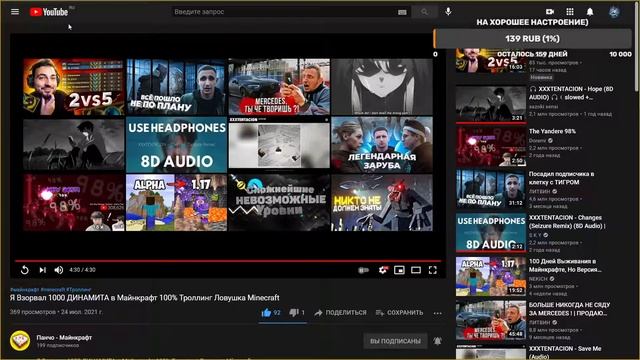Open the Панчо - Майнкрафт channel name
640x360 pixels.
pyautogui.click(x=64, y=338)
